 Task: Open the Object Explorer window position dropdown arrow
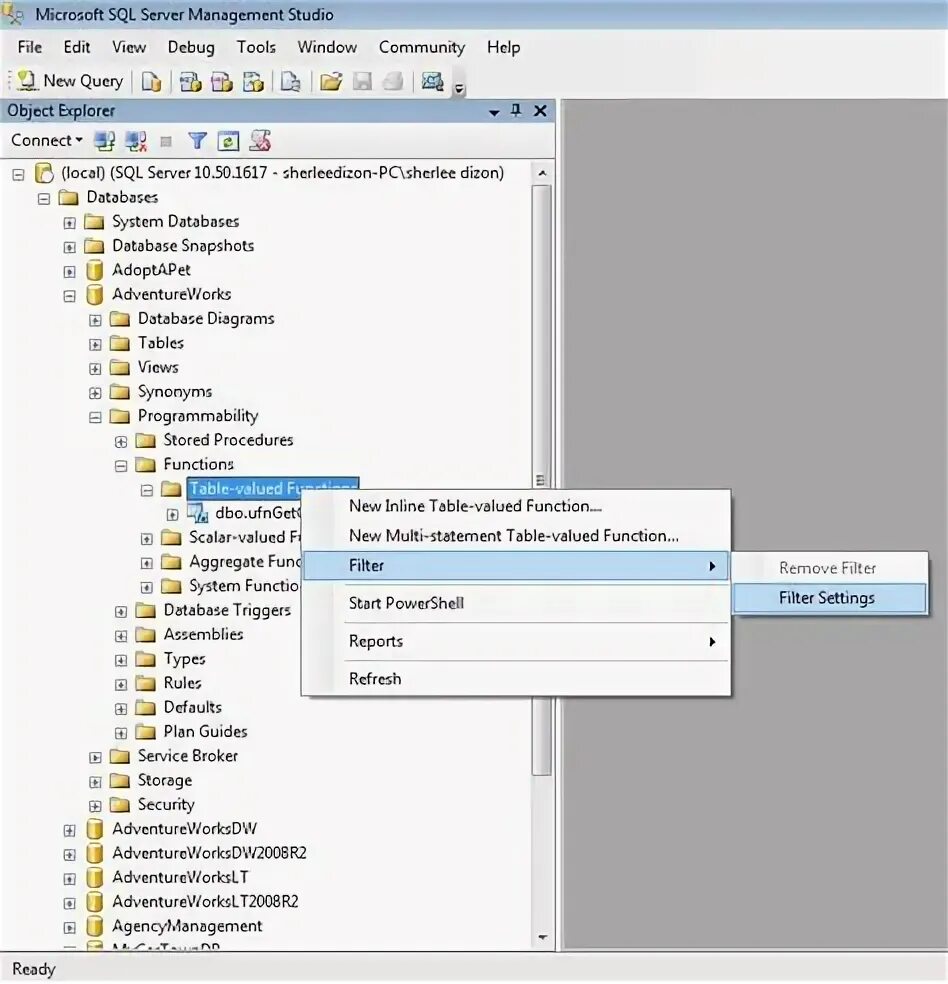point(494,112)
